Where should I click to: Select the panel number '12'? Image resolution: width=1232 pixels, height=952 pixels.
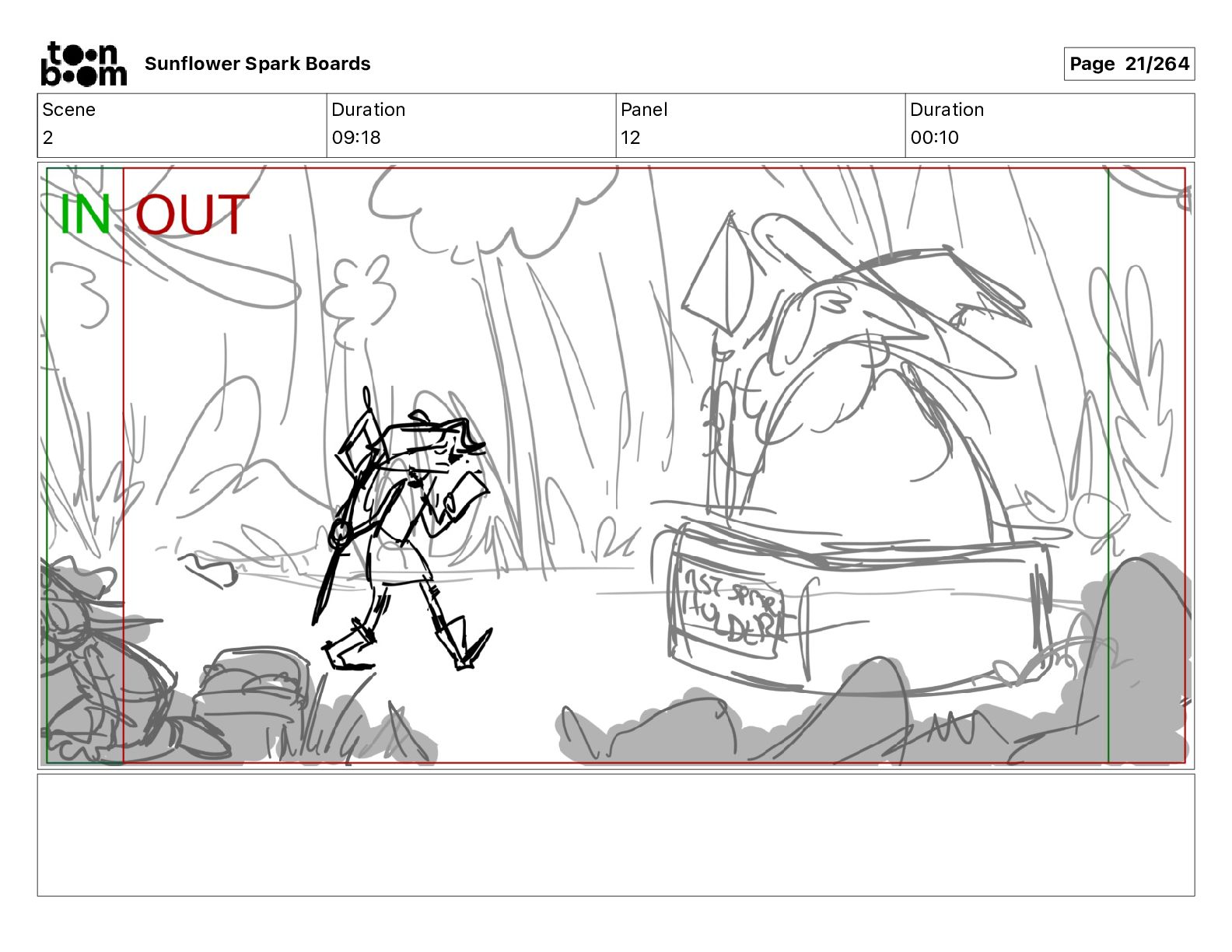pos(631,138)
